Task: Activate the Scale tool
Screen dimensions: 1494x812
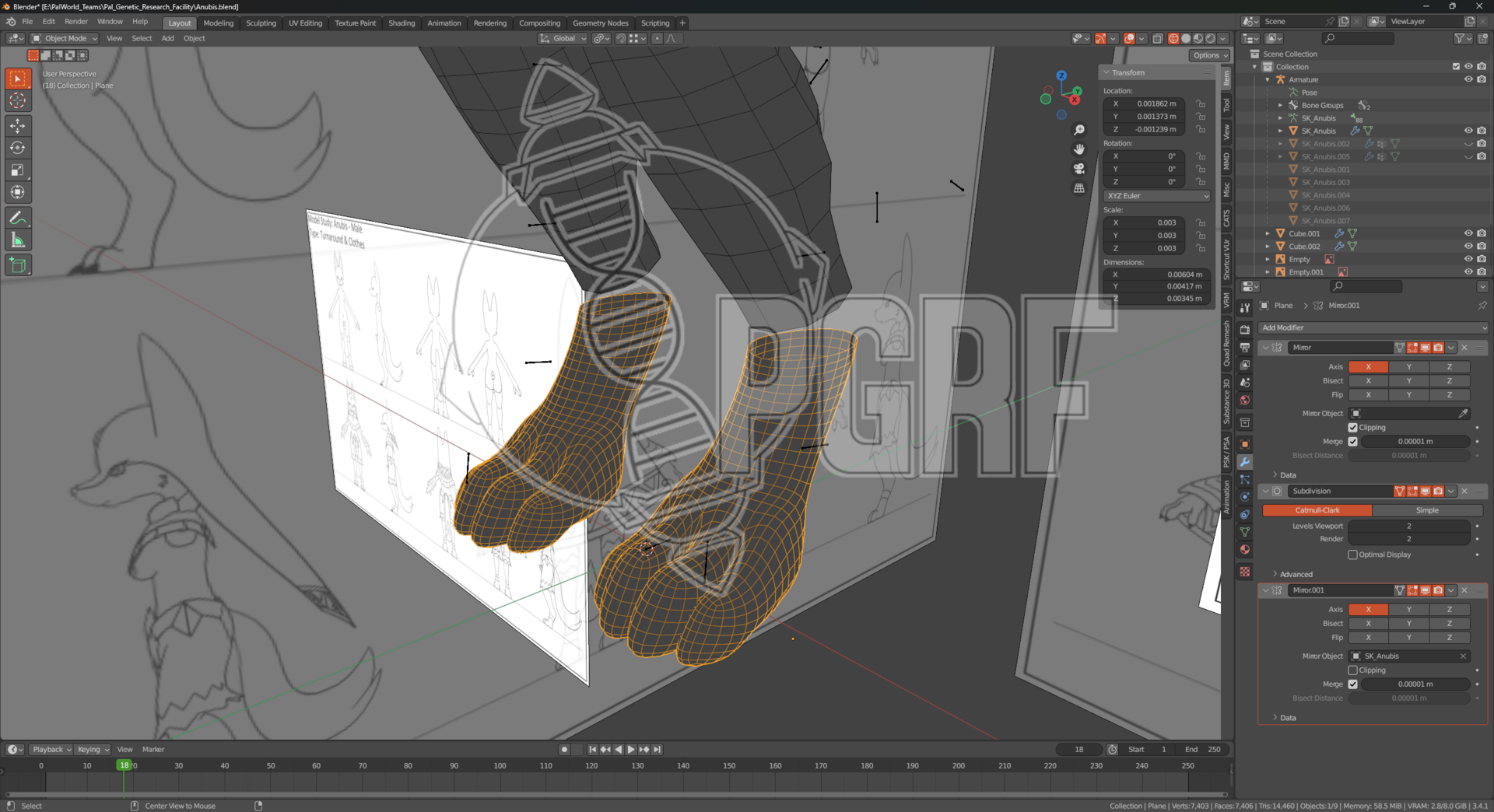Action: [18, 170]
